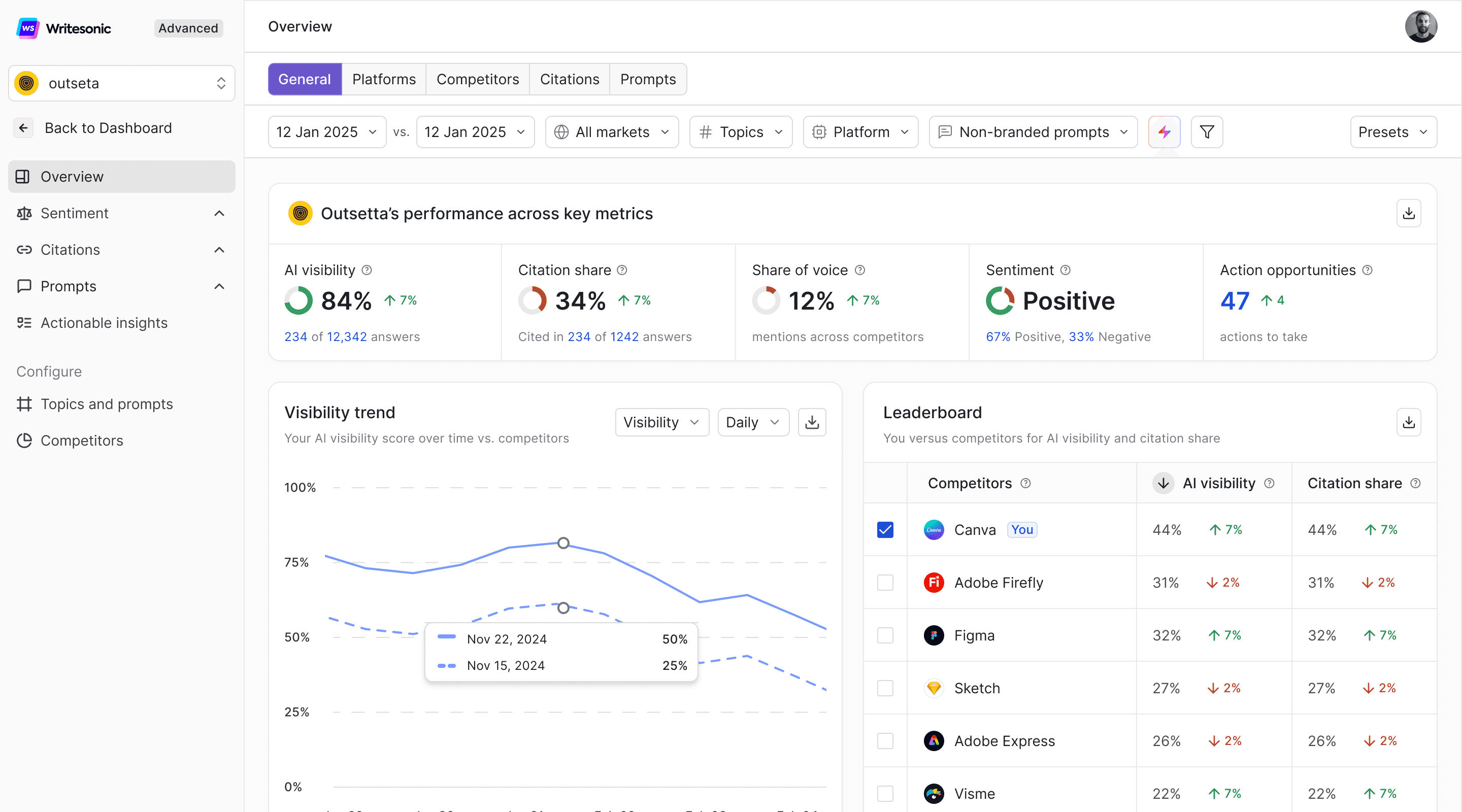Viewport: 1462px width, 812px height.
Task: Click the back arrow icon beside Back to Dashboard
Action: [23, 128]
